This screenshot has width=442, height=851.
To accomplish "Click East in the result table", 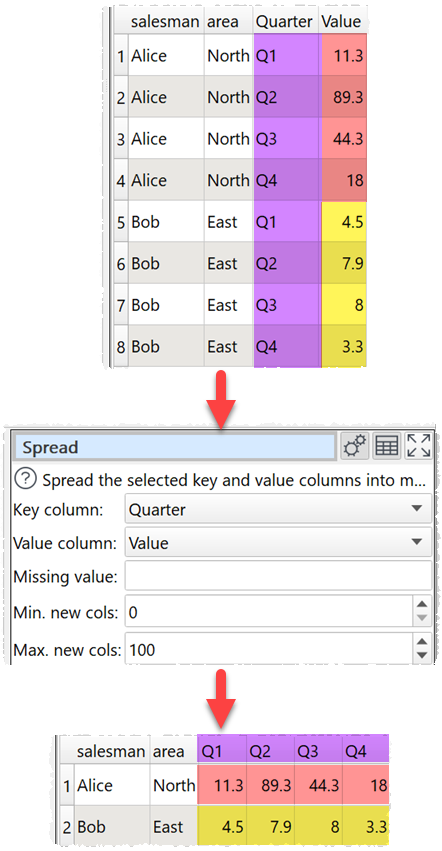I will 173,827.
